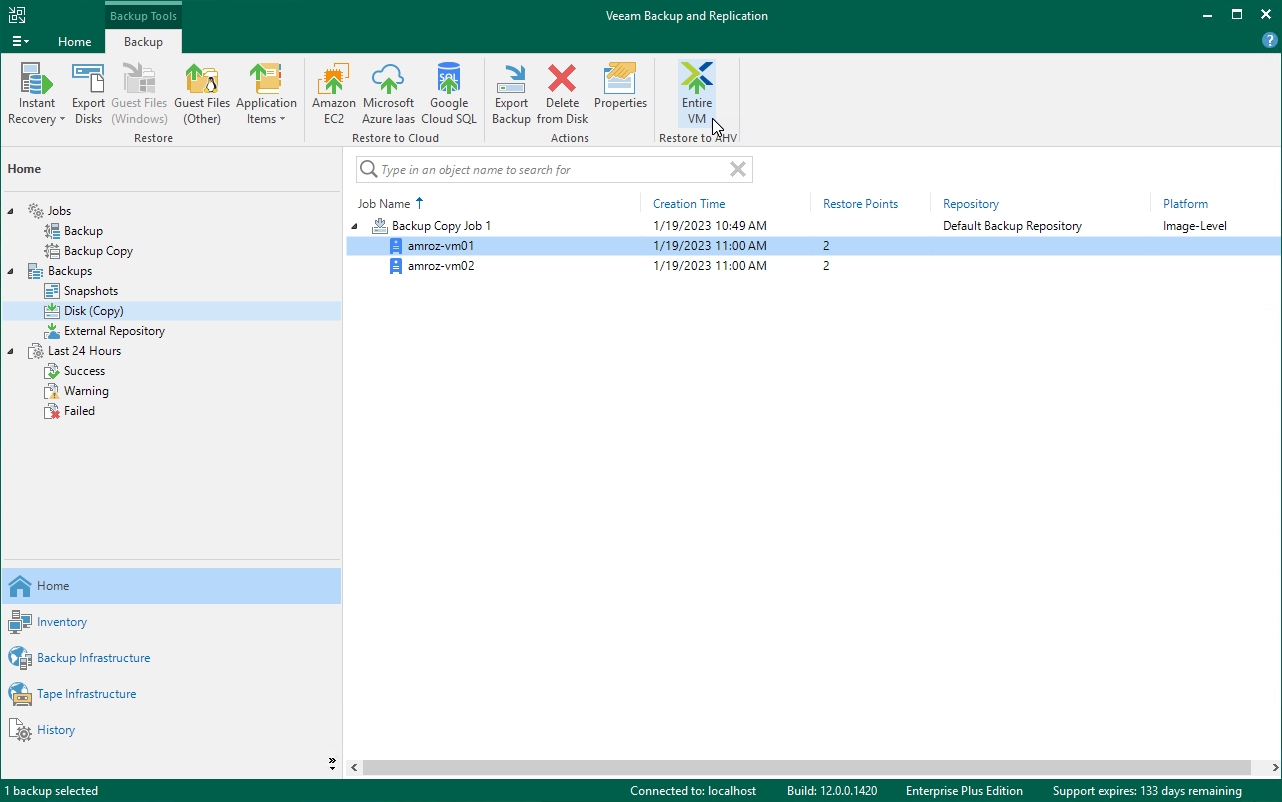
Task: Open the History view
Action: [171, 730]
